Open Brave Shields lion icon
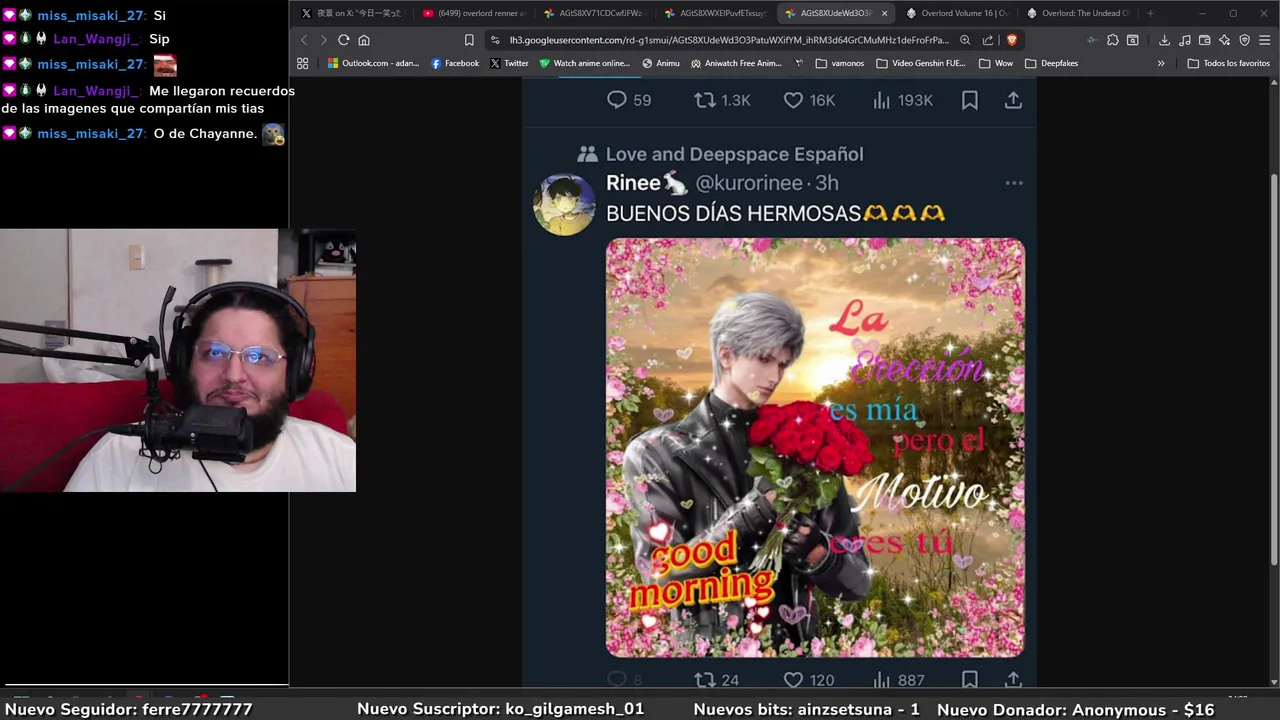This screenshot has height=720, width=1280. pos(1011,40)
